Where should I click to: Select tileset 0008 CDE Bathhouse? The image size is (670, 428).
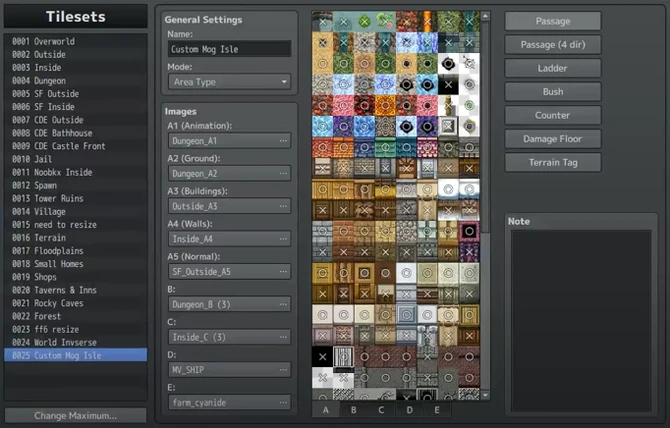point(76,133)
